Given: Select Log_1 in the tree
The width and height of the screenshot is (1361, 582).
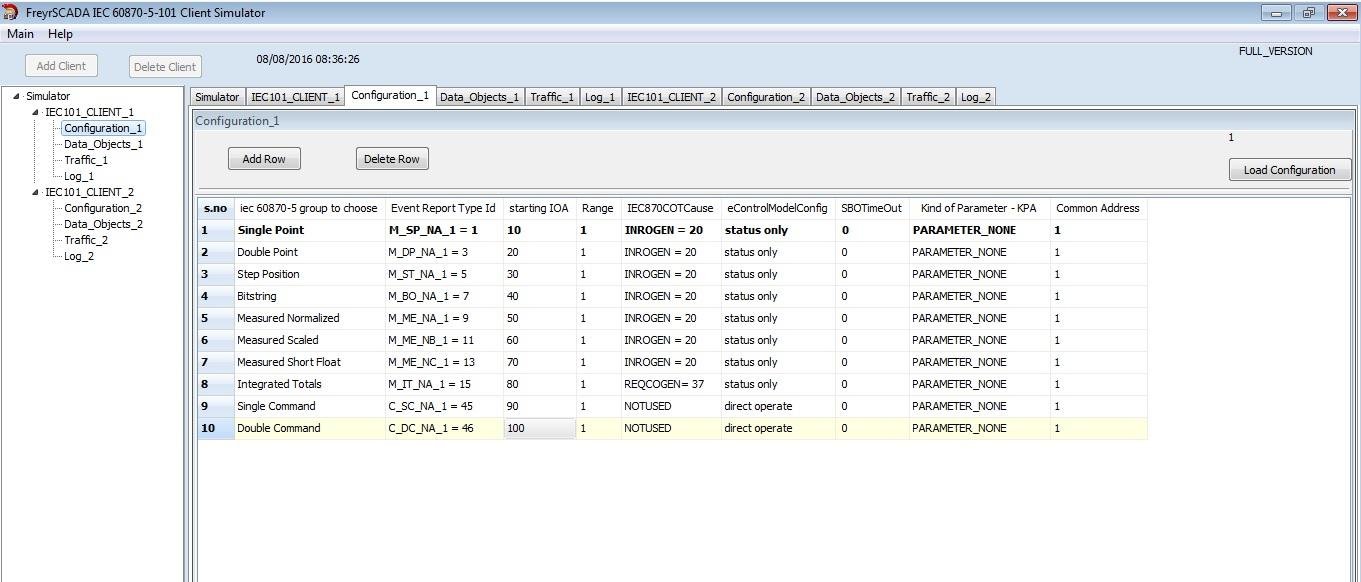Looking at the screenshot, I should [x=79, y=176].
